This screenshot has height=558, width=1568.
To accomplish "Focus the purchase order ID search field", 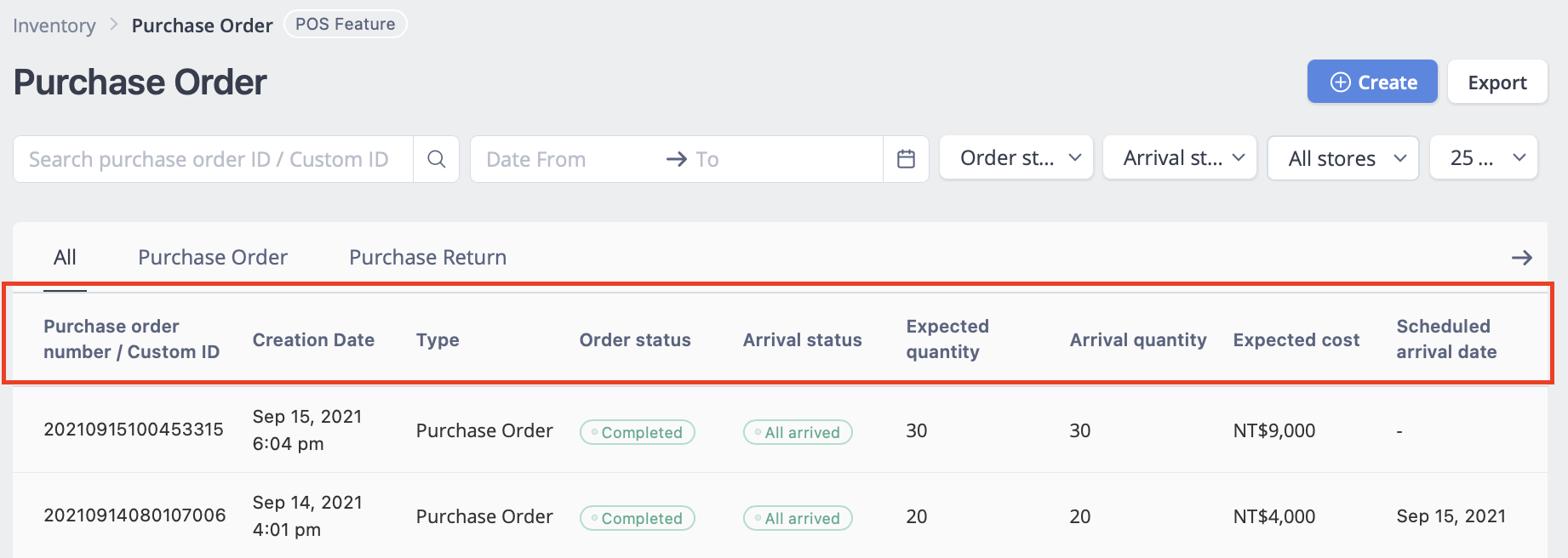I will 213,159.
